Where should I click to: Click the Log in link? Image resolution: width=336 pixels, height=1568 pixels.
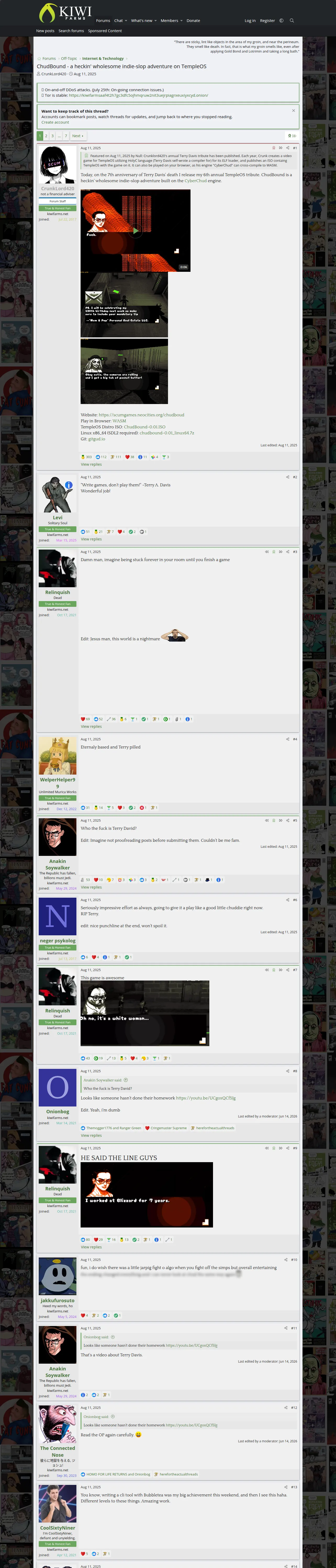point(250,21)
